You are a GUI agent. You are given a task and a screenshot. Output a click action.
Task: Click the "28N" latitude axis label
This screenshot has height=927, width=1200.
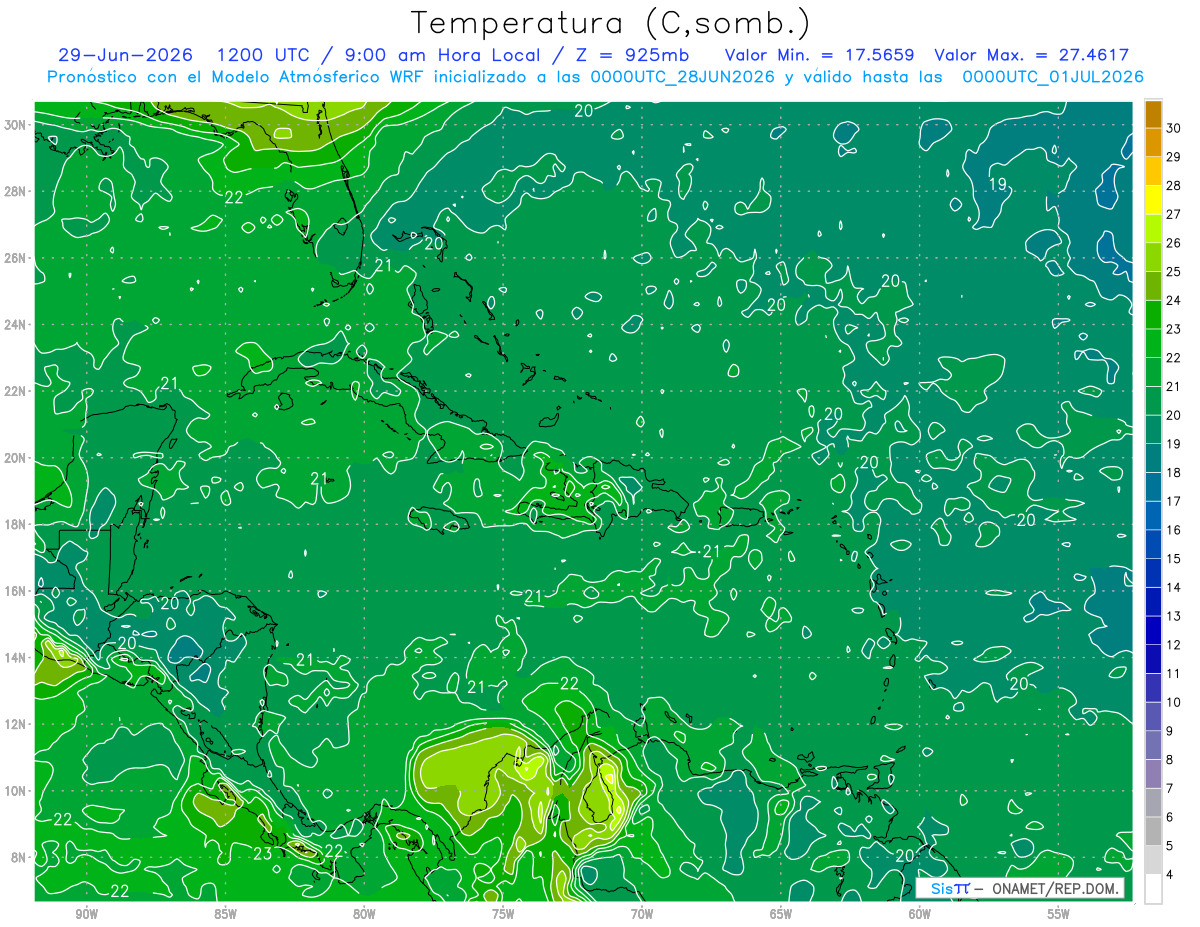(x=17, y=191)
